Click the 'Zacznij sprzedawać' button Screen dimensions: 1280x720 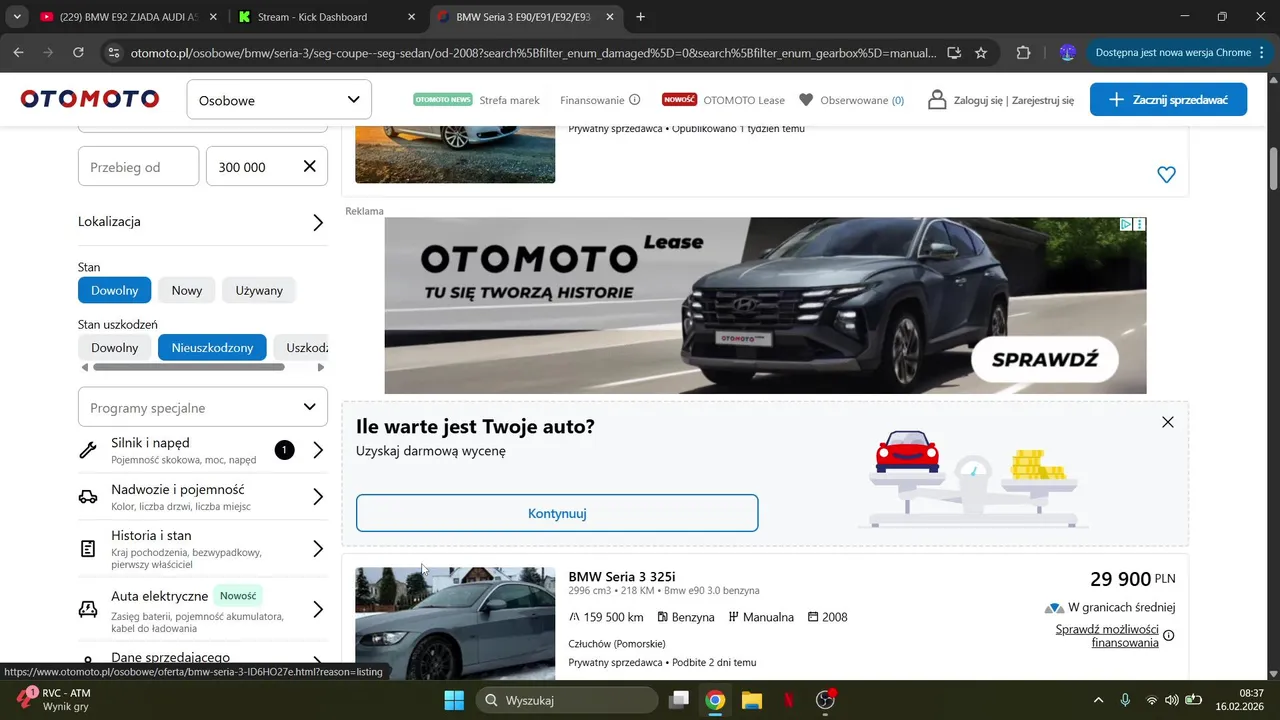(1168, 100)
